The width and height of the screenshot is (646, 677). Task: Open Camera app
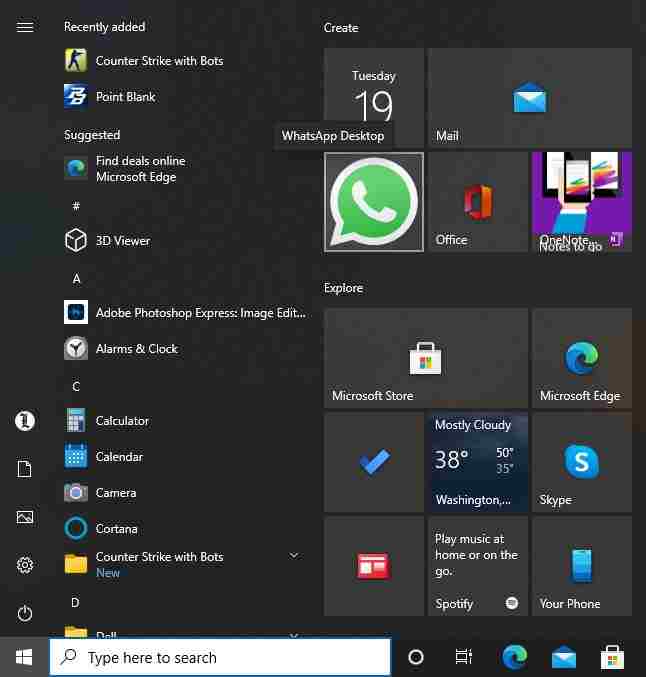[184, 493]
